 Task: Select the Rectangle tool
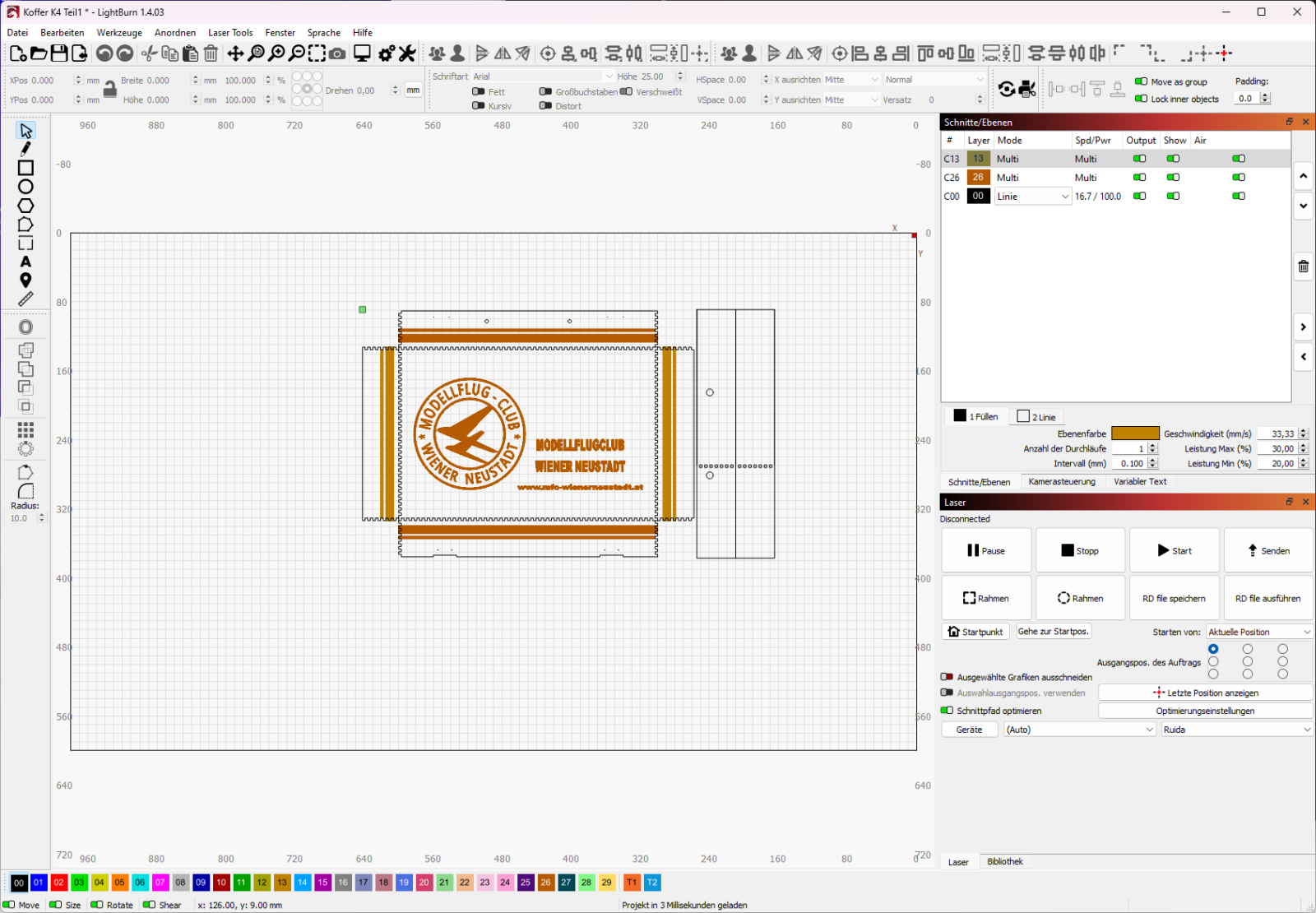(x=25, y=168)
